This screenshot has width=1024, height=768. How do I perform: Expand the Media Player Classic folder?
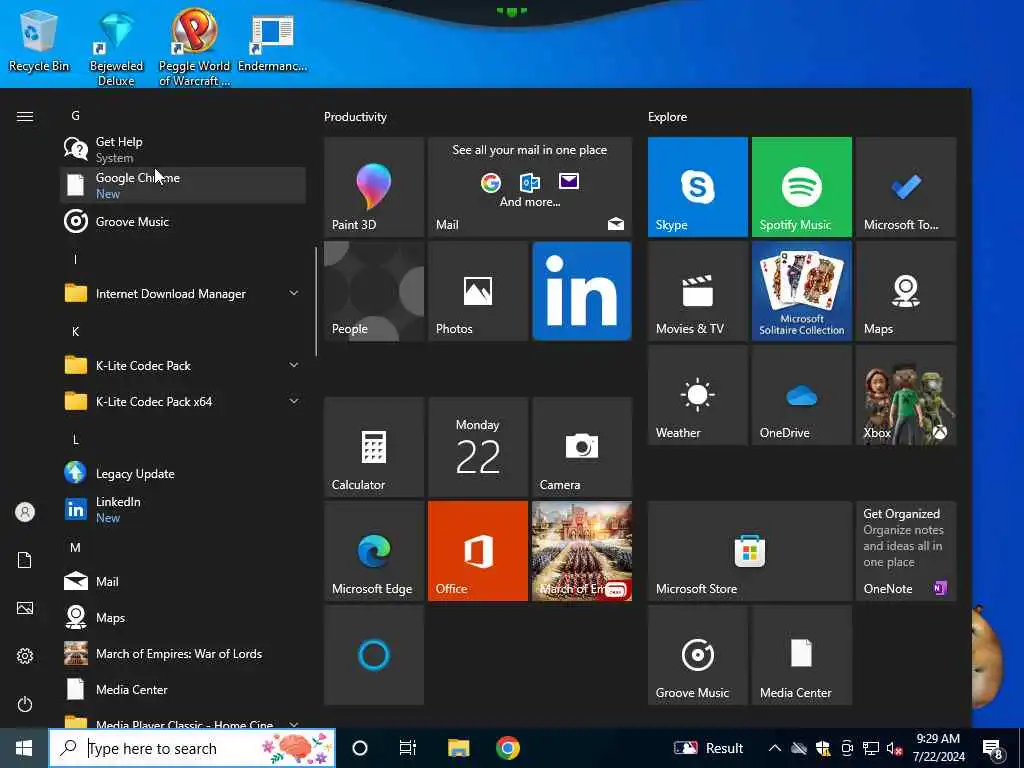[183, 722]
